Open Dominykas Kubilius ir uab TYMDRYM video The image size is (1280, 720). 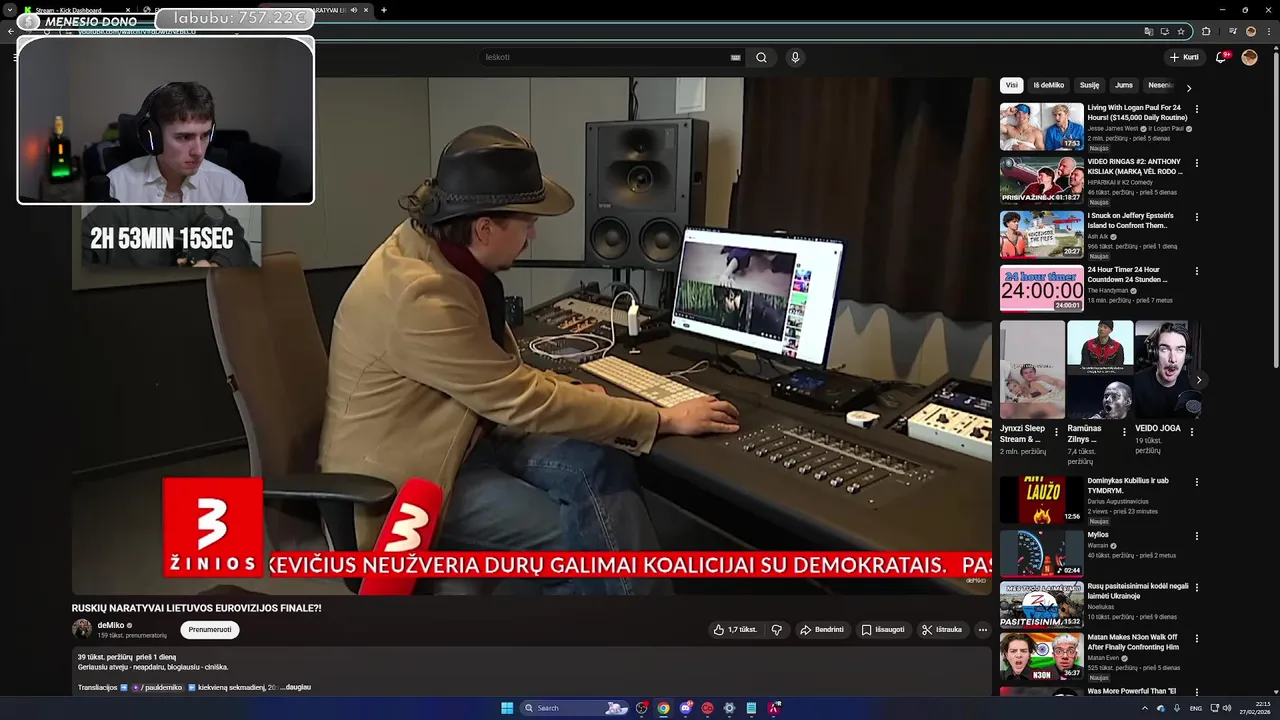pyautogui.click(x=1041, y=500)
